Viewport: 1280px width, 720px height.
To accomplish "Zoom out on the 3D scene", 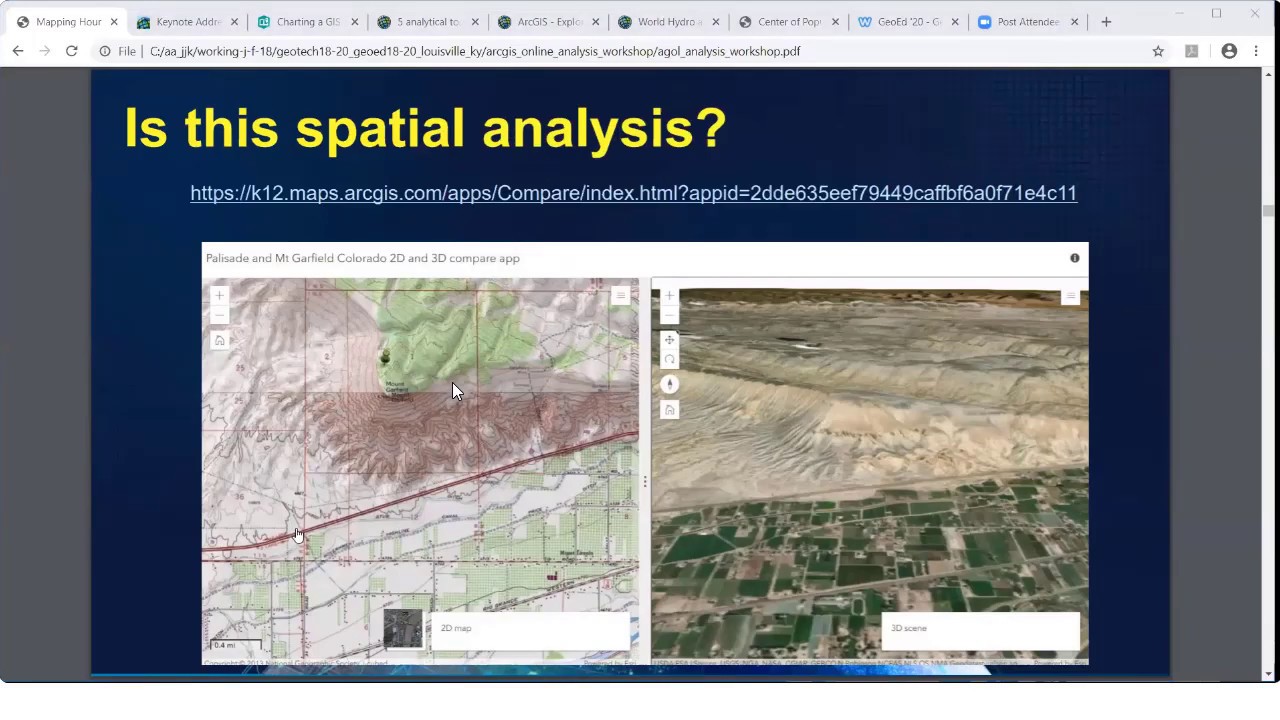I will (669, 315).
